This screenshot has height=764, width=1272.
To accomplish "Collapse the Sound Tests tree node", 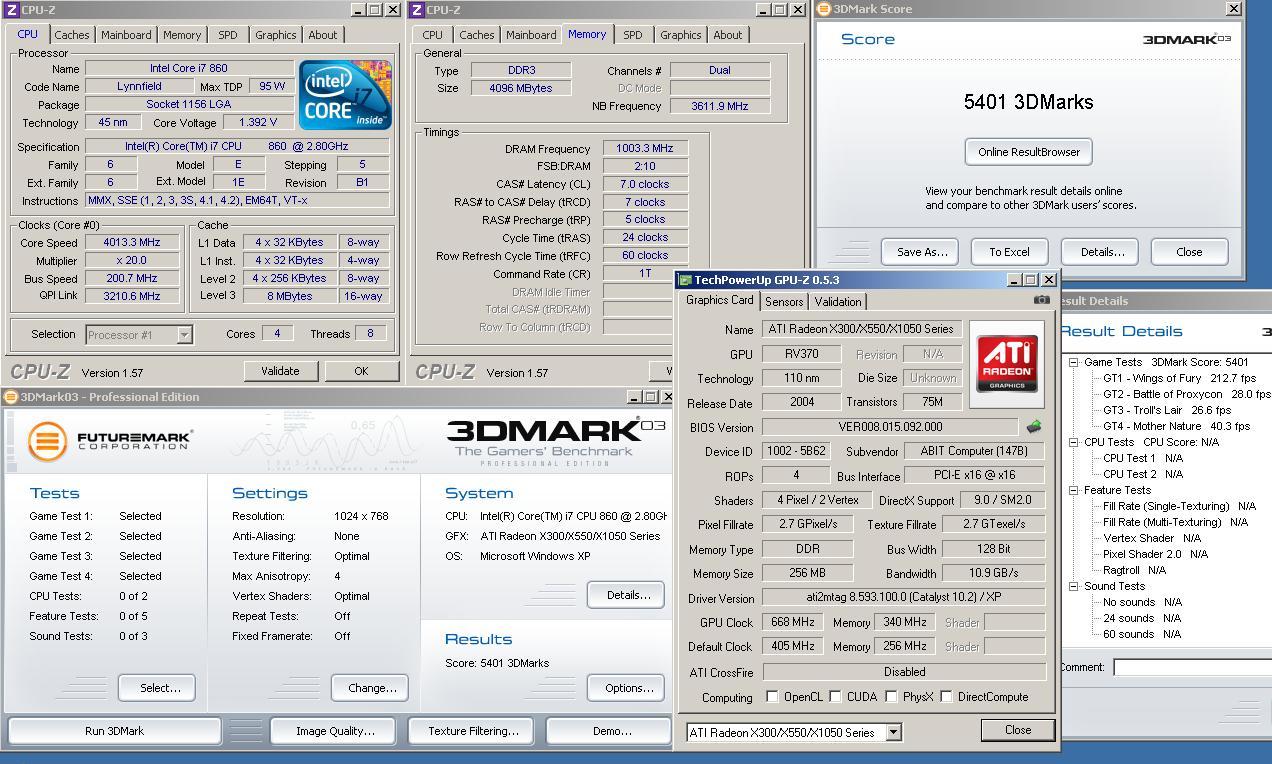I will [x=1073, y=586].
